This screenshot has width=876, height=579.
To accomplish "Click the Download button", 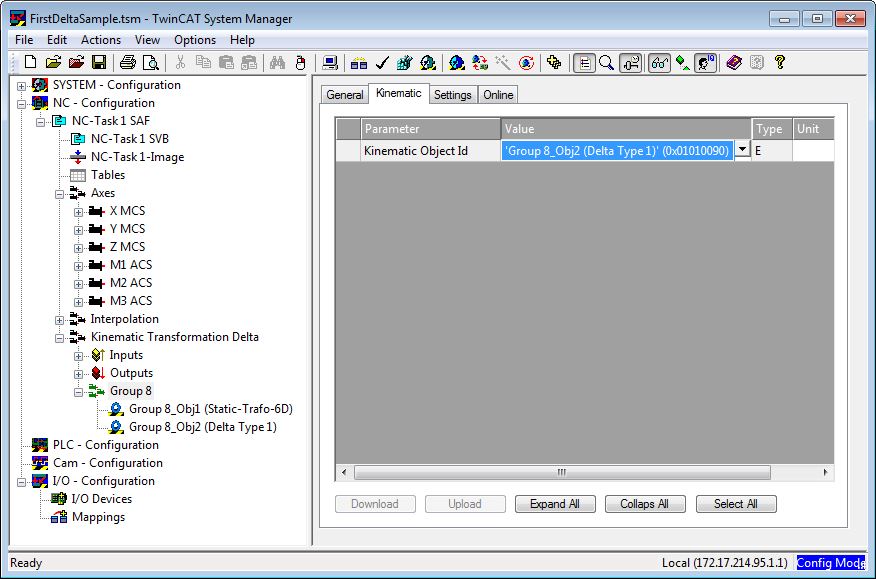I will point(375,504).
